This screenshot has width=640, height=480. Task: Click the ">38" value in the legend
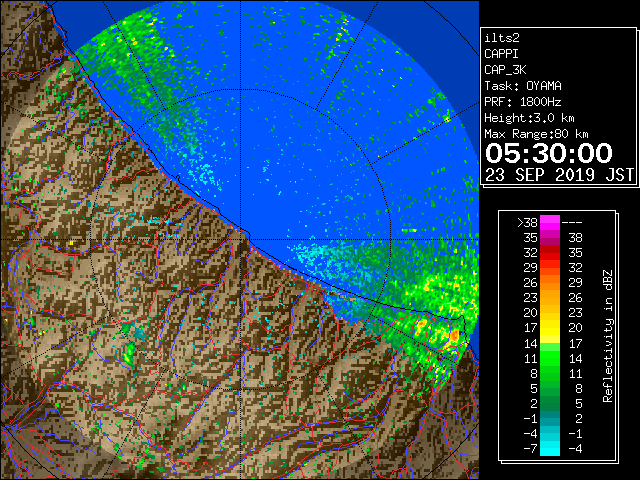527,223
